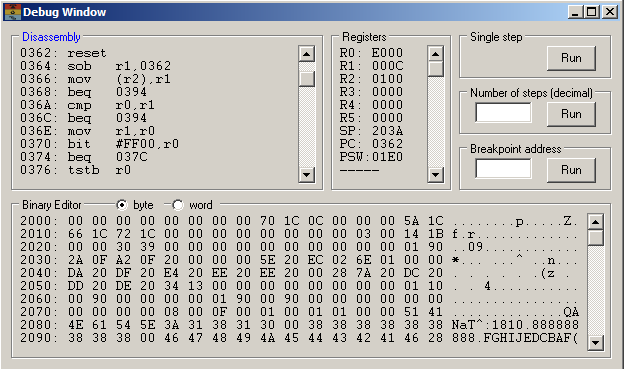This screenshot has height=369, width=624.
Task: Click Disassembly scrollbar up arrow
Action: (306, 54)
